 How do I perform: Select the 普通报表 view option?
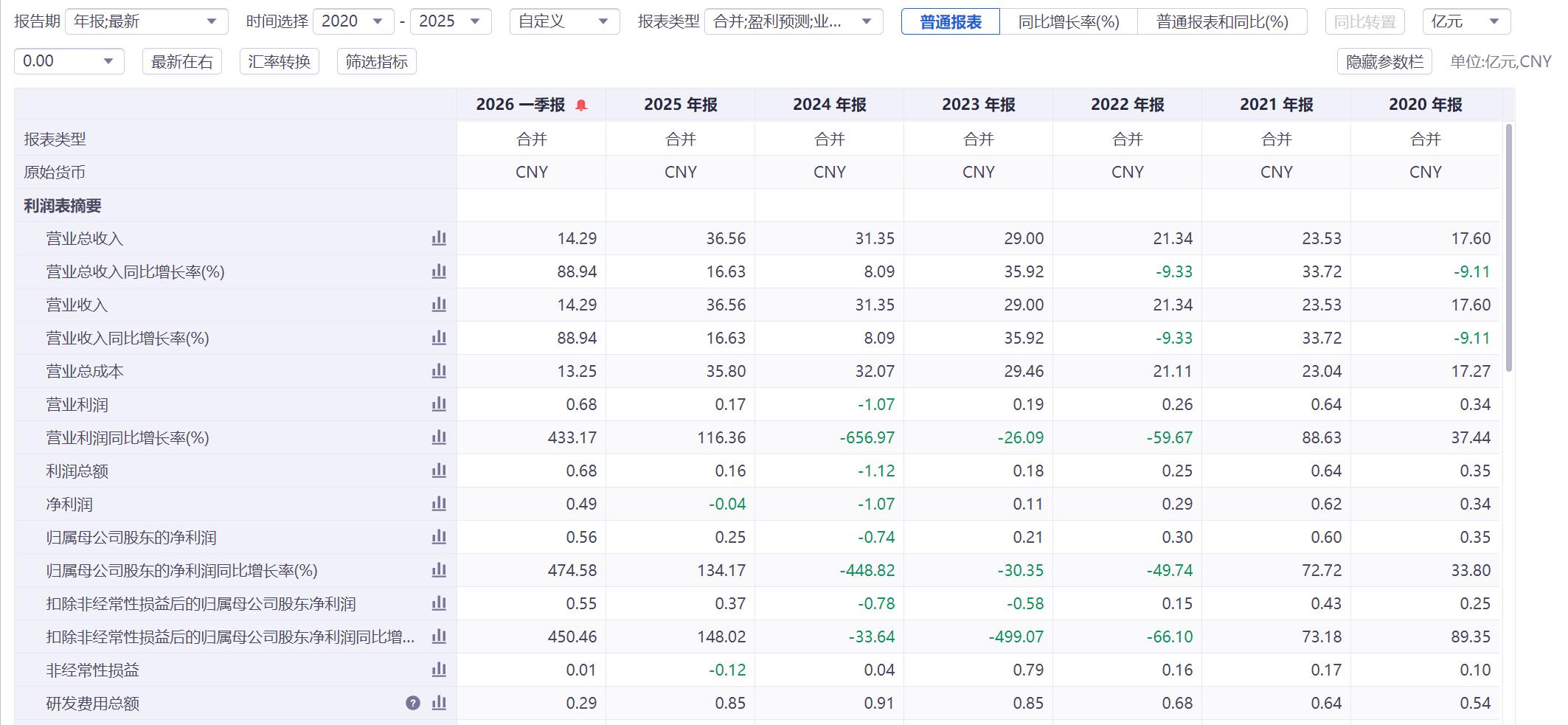pos(951,21)
